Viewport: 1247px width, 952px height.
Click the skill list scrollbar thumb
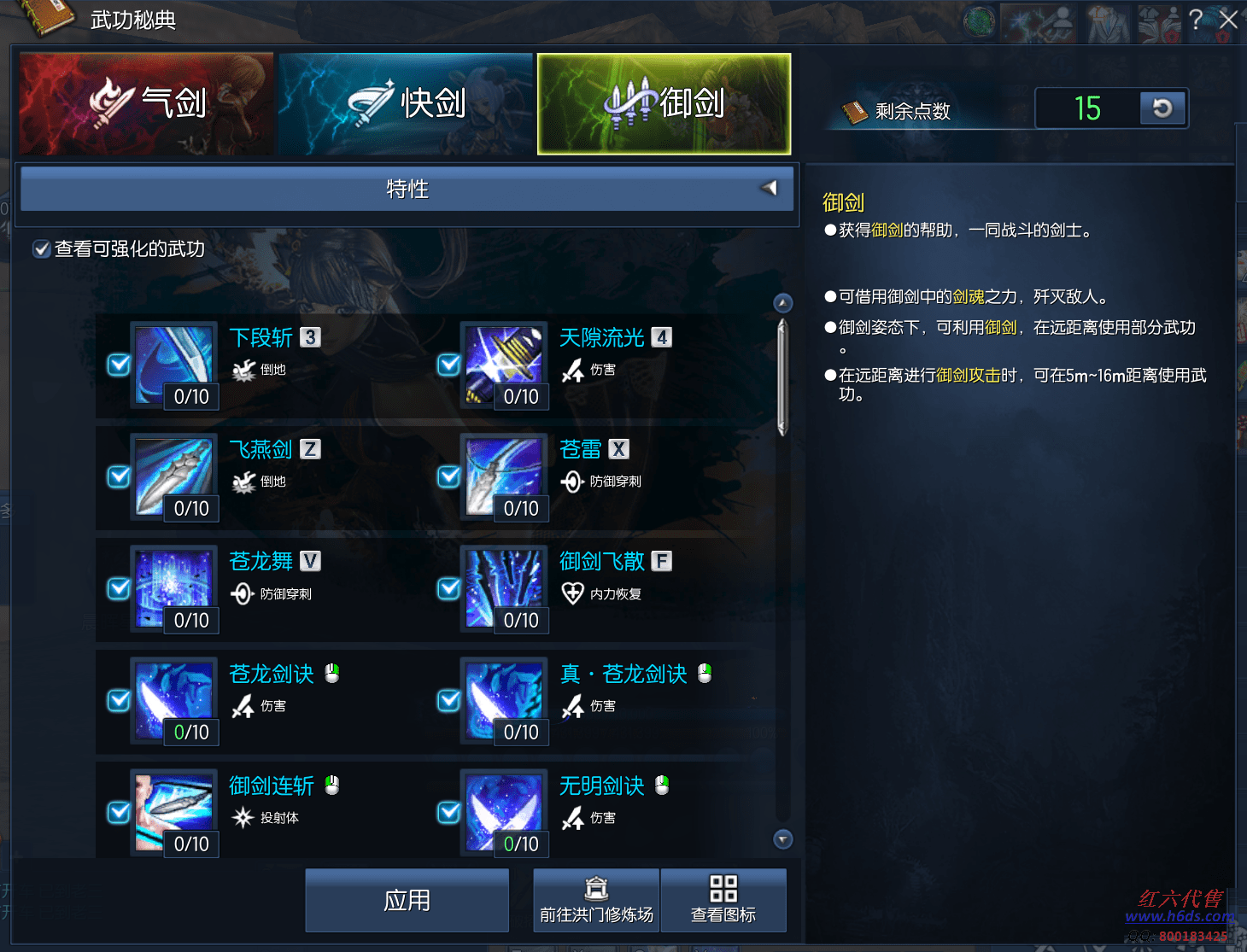[782, 377]
